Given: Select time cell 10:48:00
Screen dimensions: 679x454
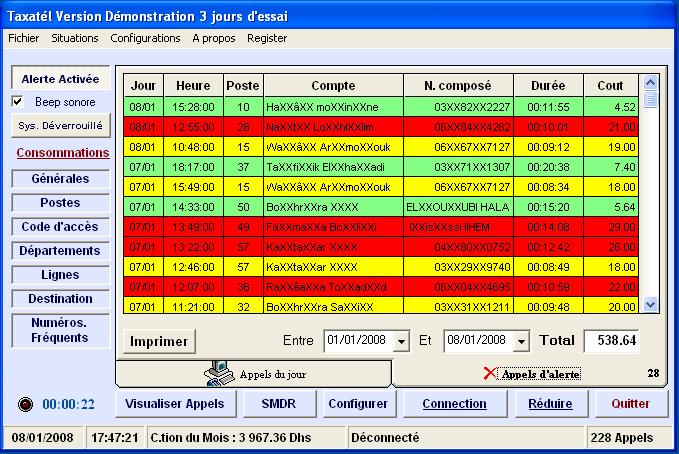Looking at the screenshot, I should (x=194, y=147).
